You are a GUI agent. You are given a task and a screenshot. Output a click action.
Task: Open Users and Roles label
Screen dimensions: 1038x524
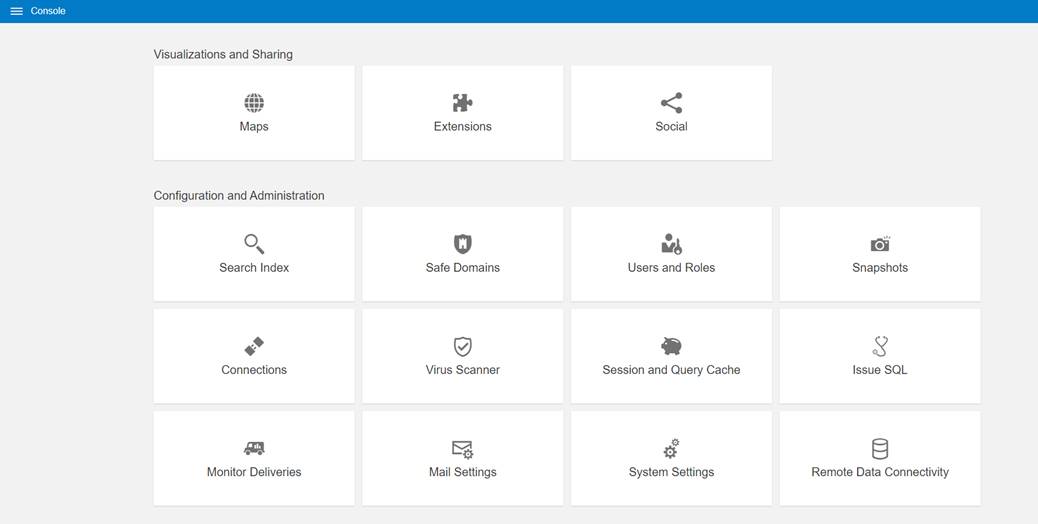[x=671, y=267]
